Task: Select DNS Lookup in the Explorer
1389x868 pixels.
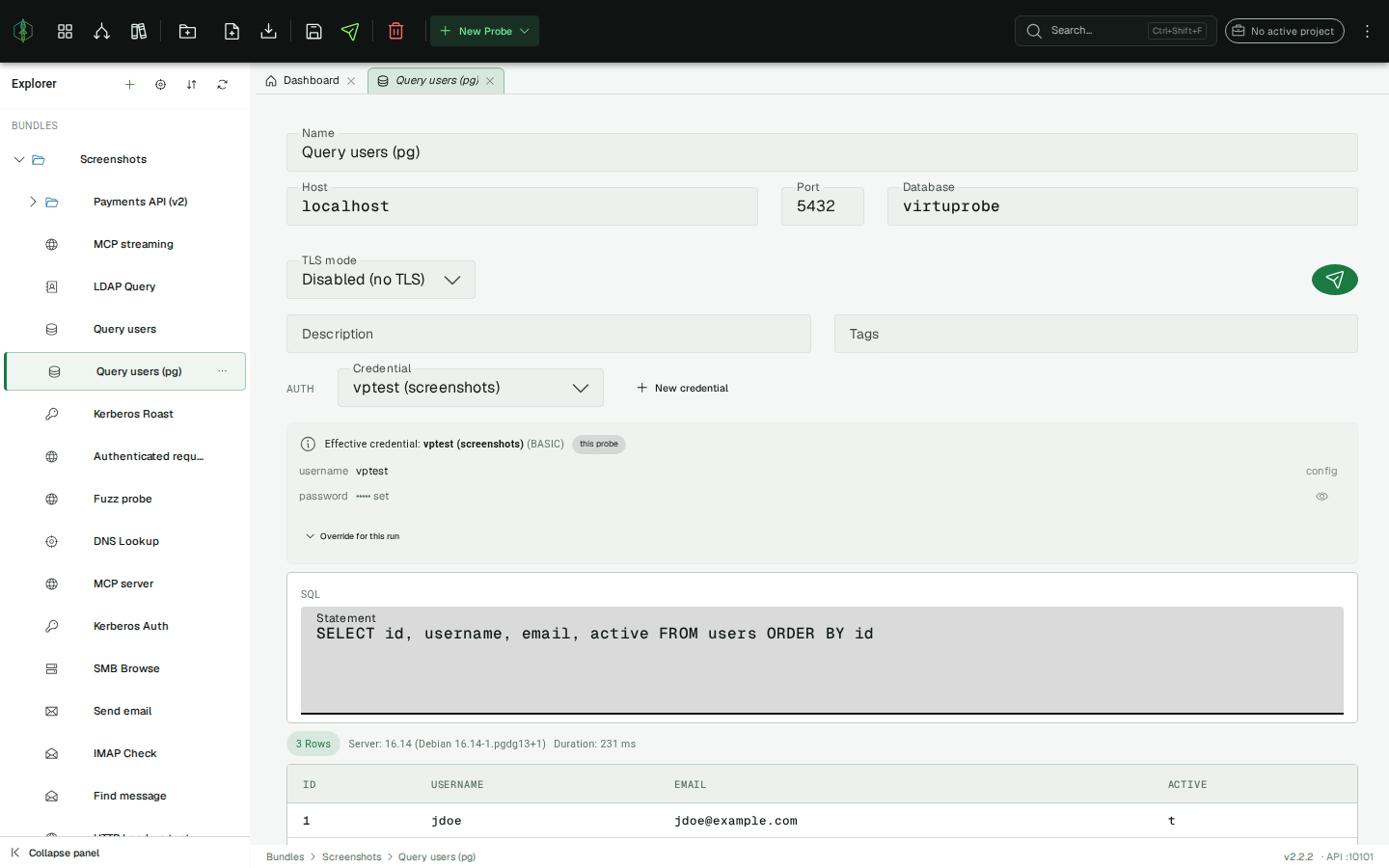Action: [x=125, y=541]
